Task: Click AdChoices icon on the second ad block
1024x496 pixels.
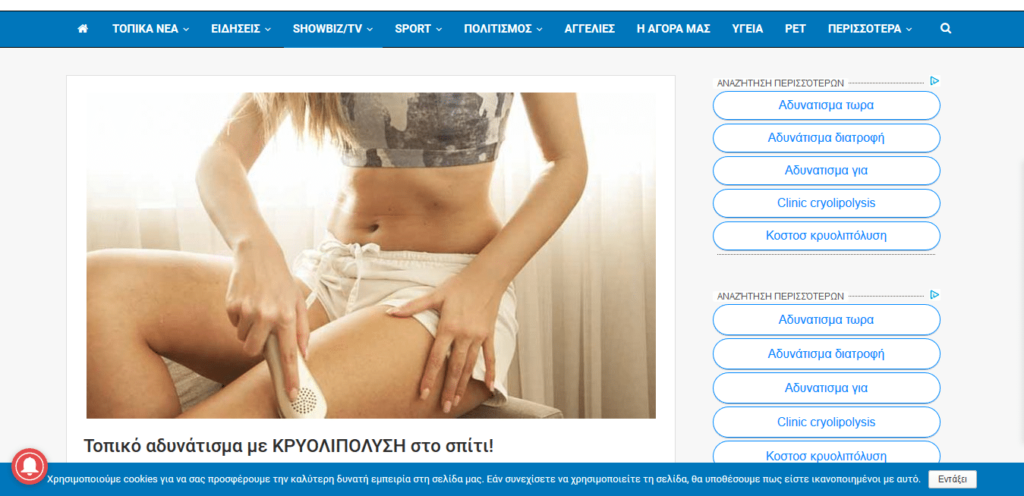Action: 934,295
